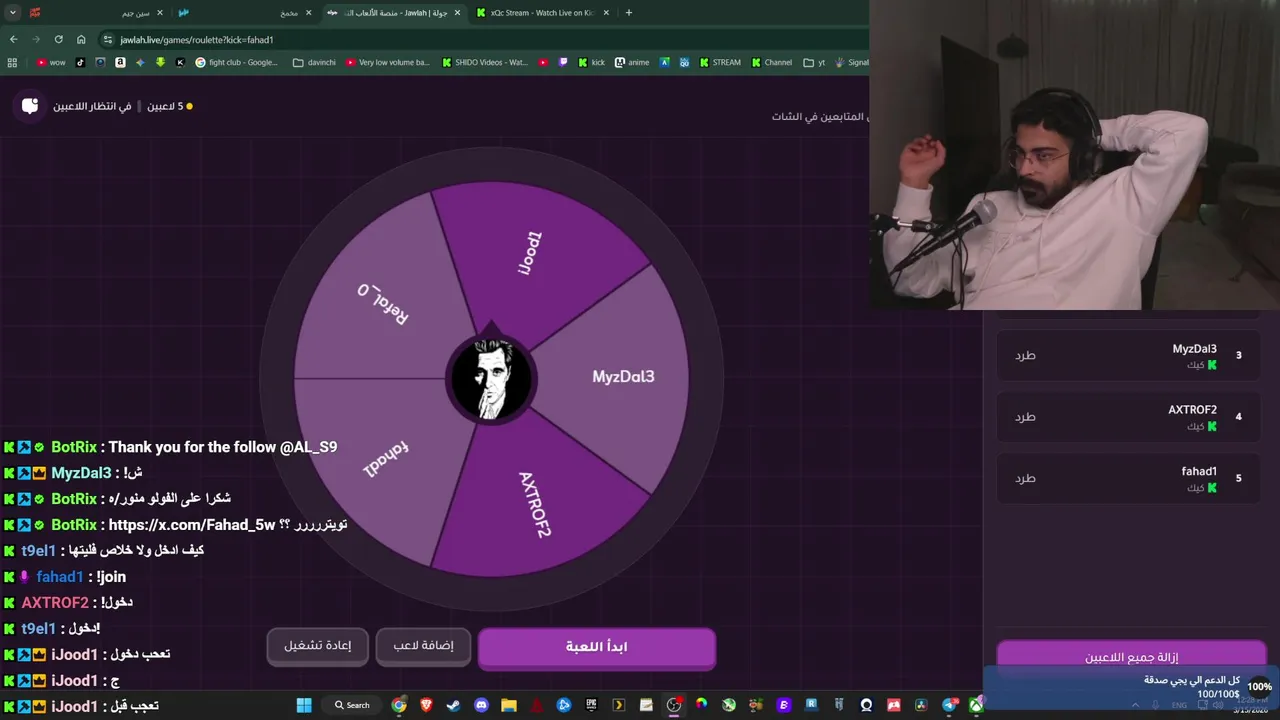Close the Jawlah roulette tab
This screenshot has height=720, width=1280.
[x=458, y=13]
